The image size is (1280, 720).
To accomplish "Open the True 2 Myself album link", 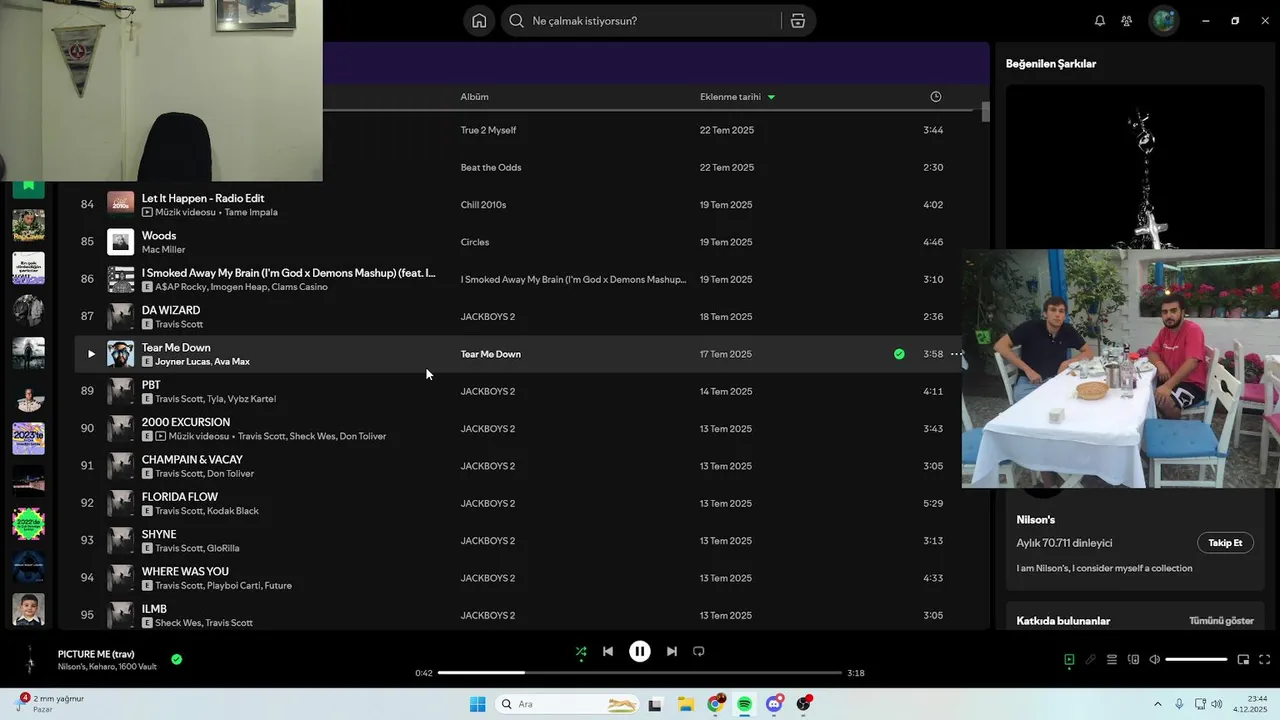I will (488, 130).
